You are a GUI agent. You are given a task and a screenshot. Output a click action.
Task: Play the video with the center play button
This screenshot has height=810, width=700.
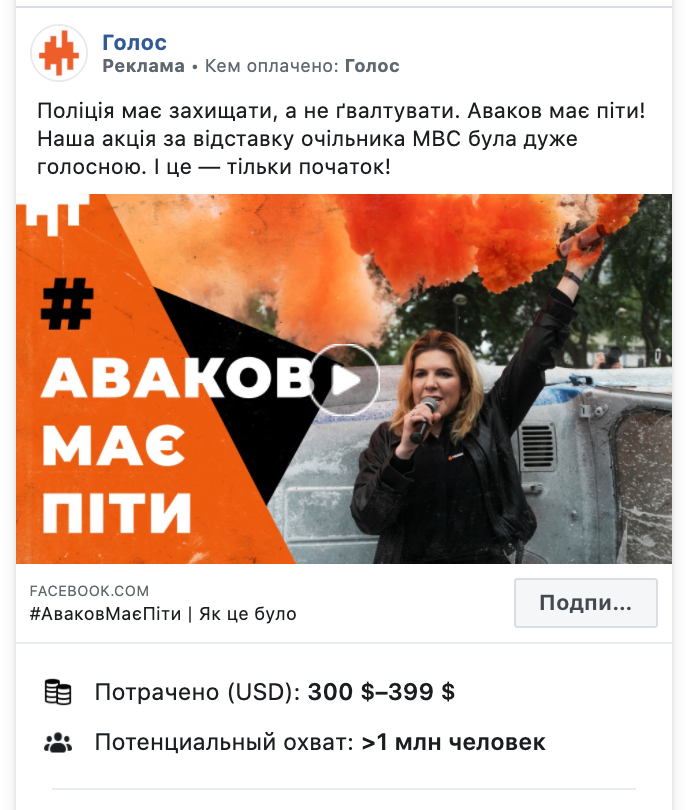pyautogui.click(x=344, y=380)
